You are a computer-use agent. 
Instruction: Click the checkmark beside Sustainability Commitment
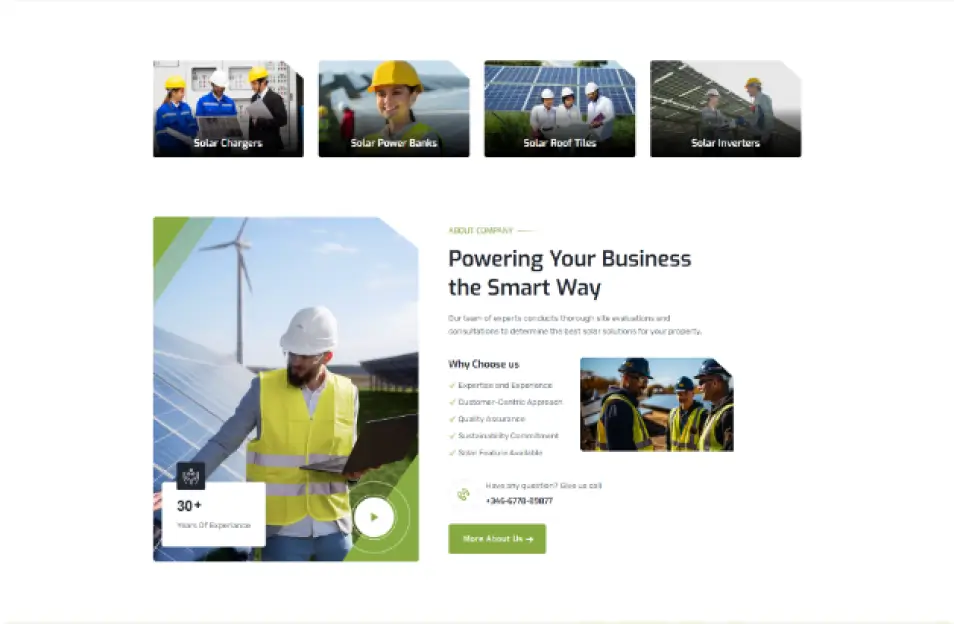[452, 436]
